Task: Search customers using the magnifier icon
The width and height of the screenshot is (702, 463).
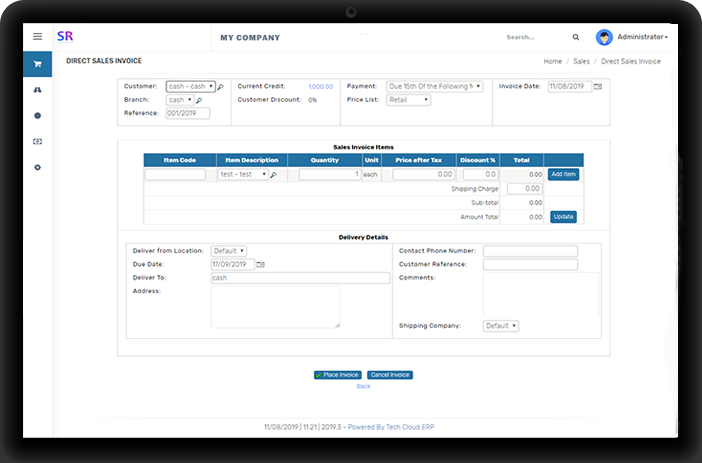Action: (221, 87)
